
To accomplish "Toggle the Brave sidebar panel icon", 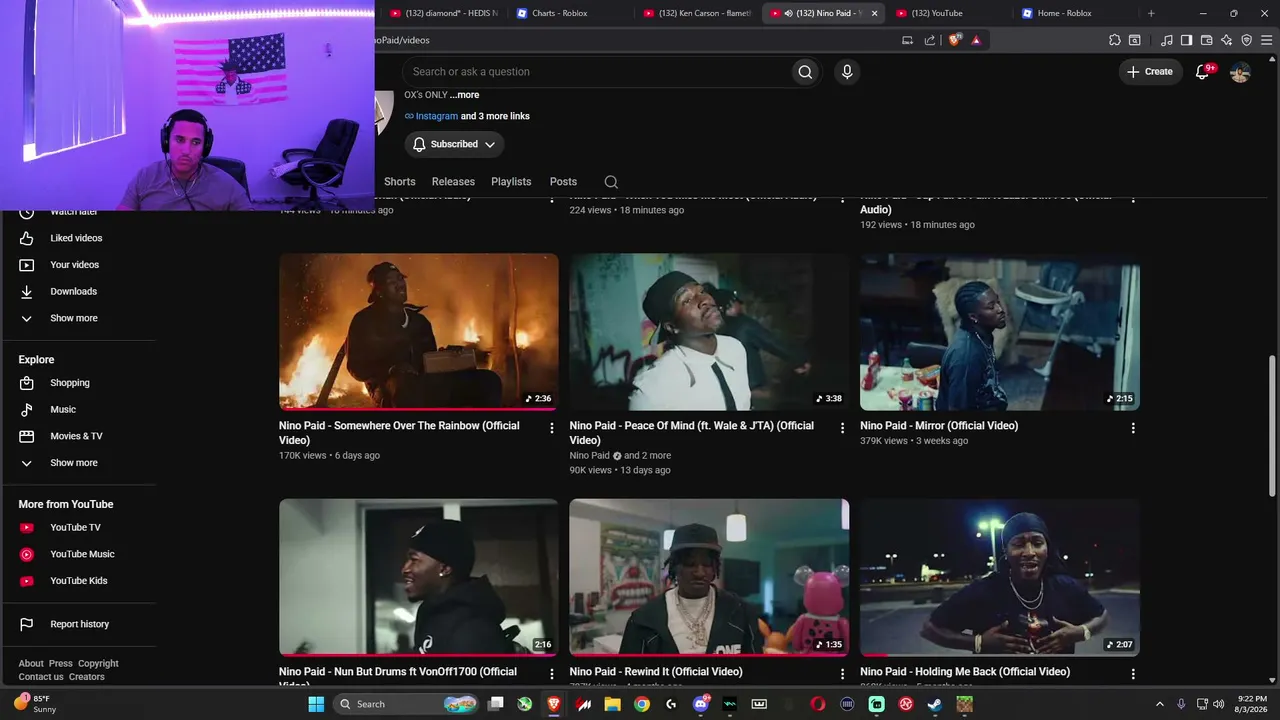I will pyautogui.click(x=1186, y=40).
